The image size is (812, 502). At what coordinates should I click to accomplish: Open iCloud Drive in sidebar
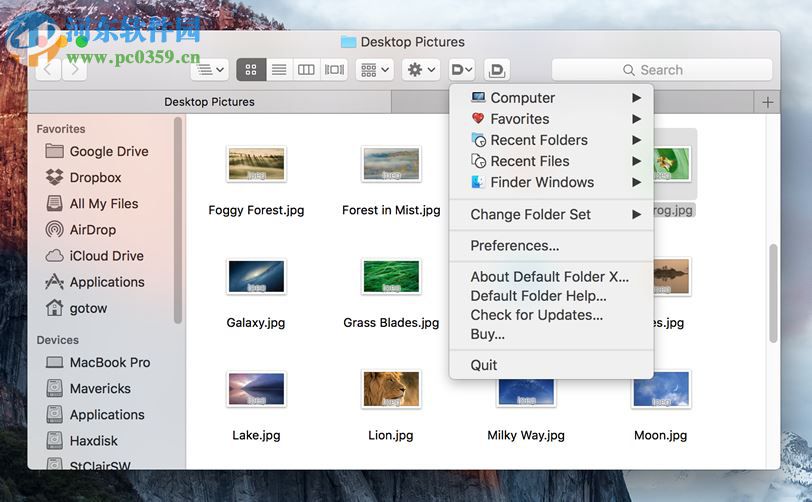click(x=106, y=256)
